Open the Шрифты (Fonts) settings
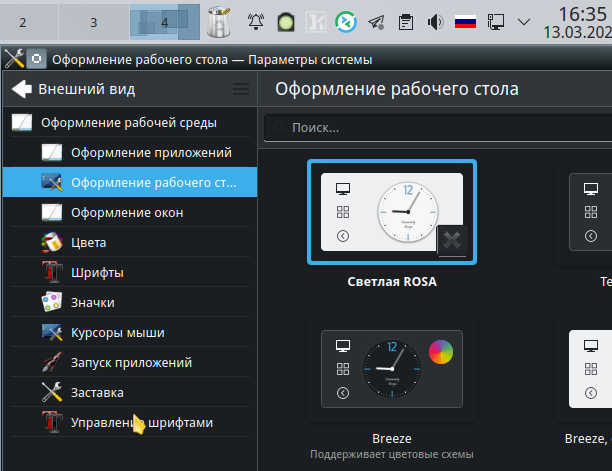Viewport: 612px width, 471px height. [96, 272]
